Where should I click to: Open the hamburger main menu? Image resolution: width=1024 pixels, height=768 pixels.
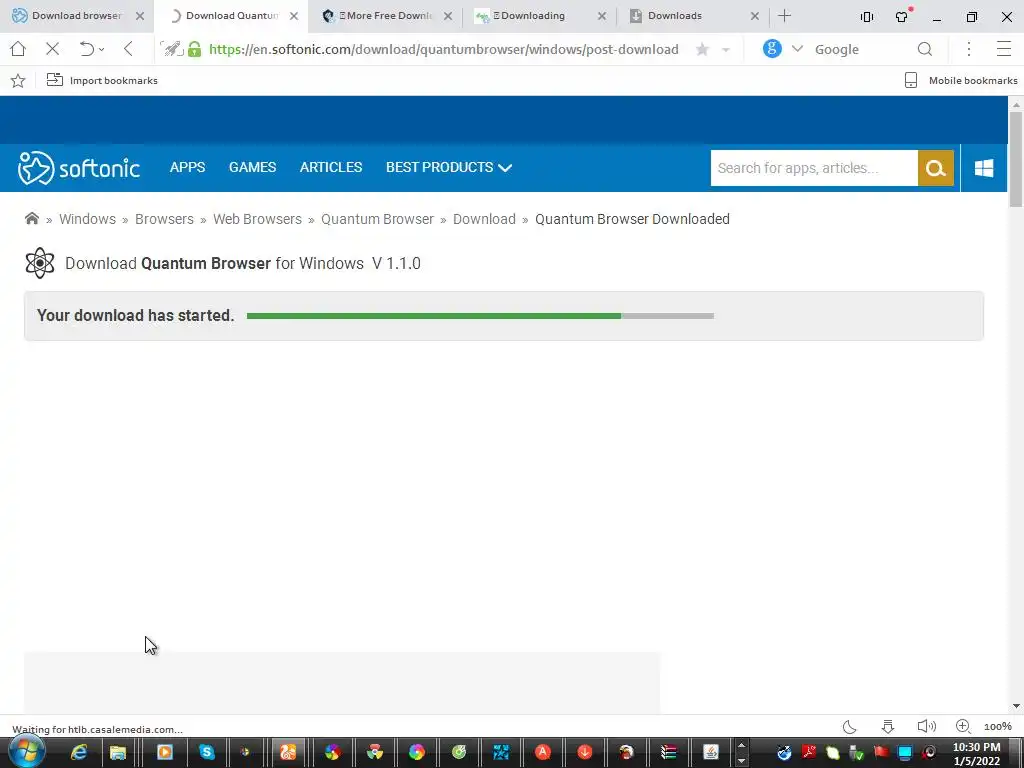pos(1004,49)
